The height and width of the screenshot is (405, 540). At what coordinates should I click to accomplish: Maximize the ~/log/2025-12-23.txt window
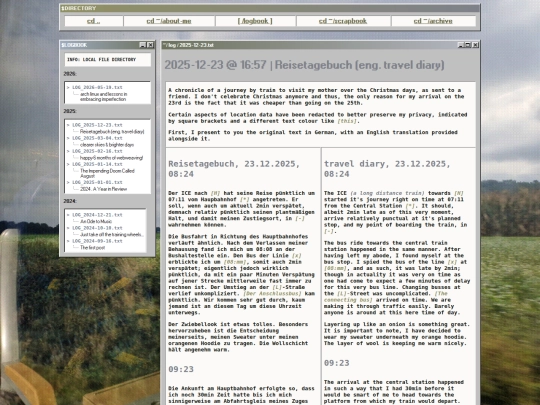(468, 45)
